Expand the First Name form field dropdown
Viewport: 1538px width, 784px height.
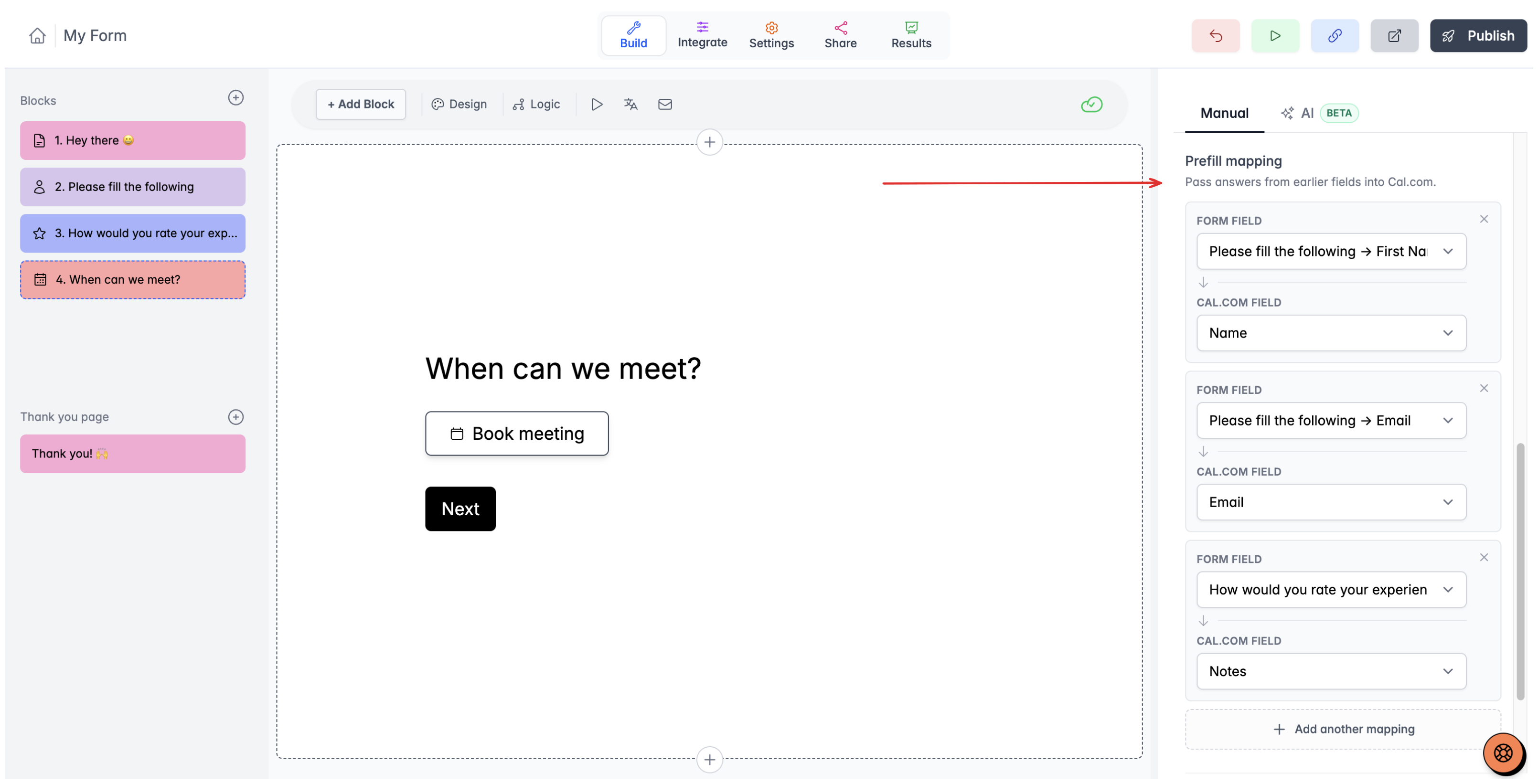[1331, 251]
